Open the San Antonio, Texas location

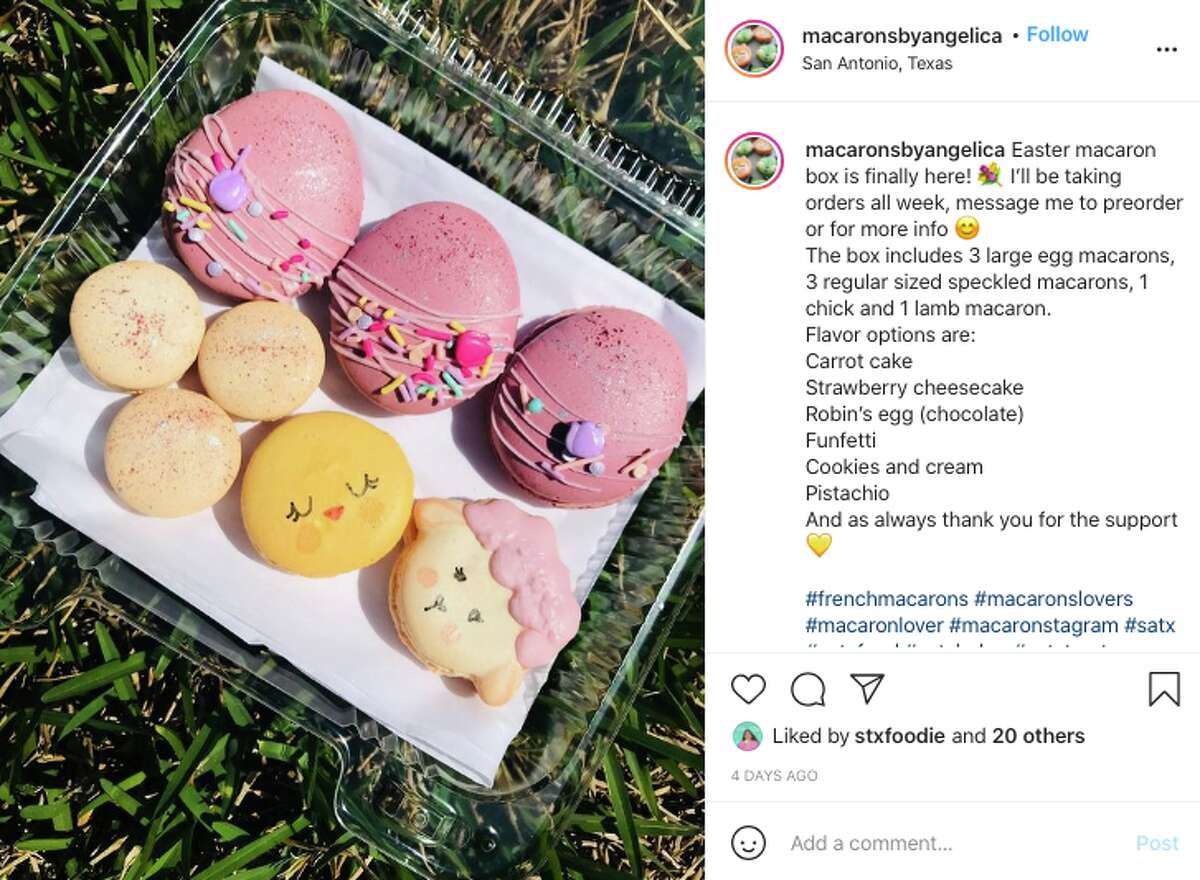(x=877, y=63)
